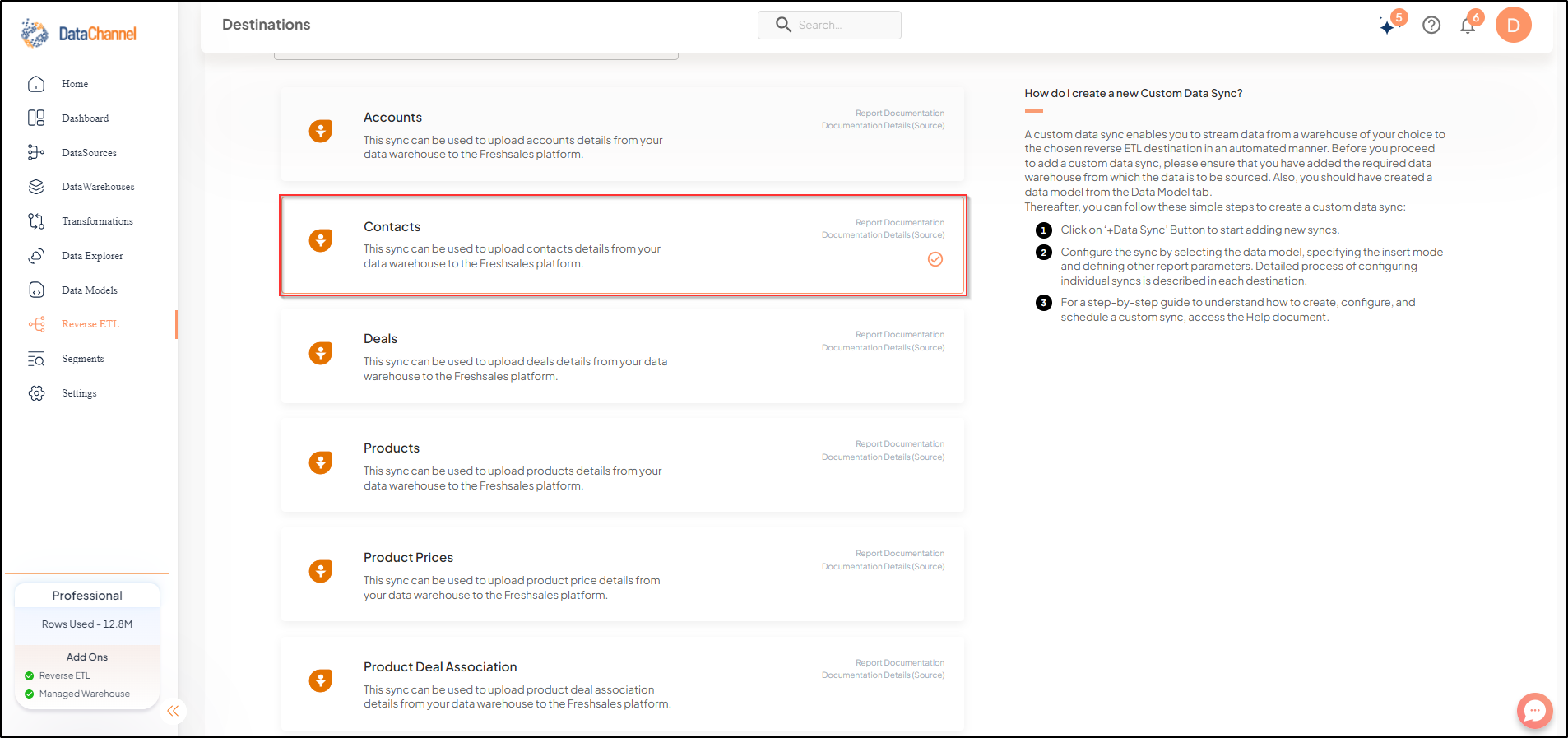
Task: Open the user profile avatar D
Action: (x=1514, y=25)
